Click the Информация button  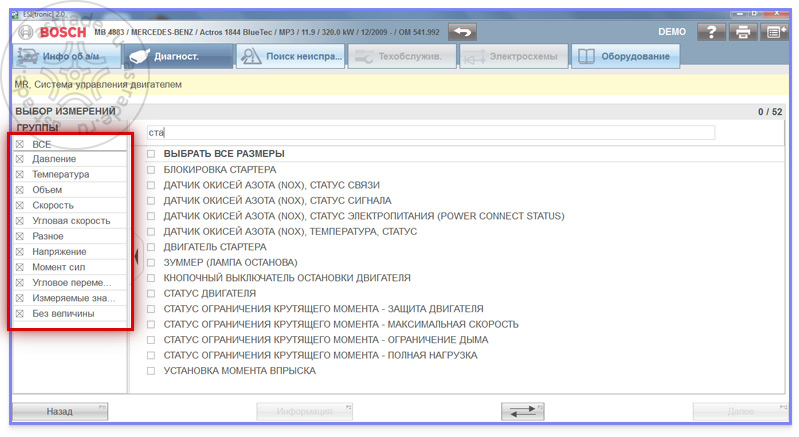[x=305, y=411]
